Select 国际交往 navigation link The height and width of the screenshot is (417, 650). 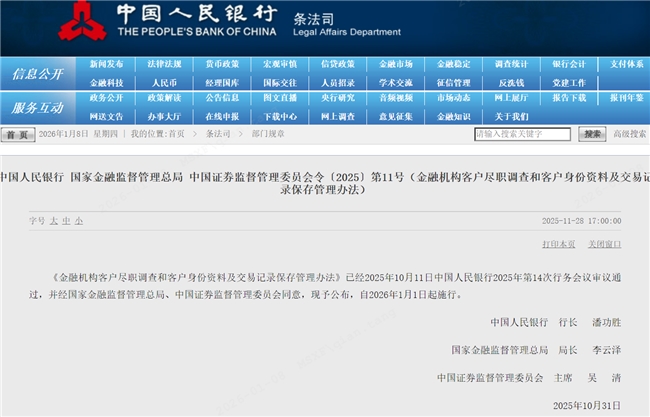click(x=280, y=83)
